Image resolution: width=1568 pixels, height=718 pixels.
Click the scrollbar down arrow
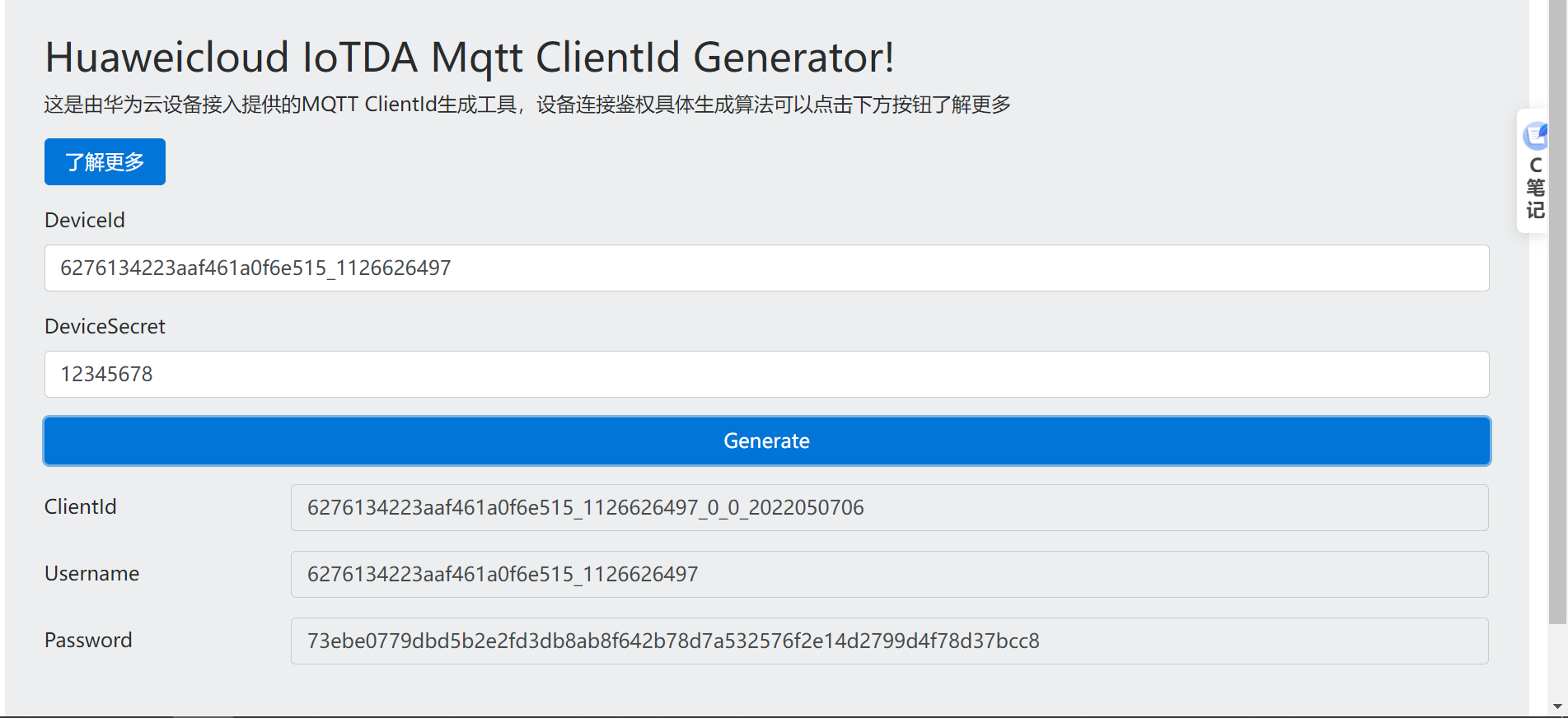click(1557, 706)
